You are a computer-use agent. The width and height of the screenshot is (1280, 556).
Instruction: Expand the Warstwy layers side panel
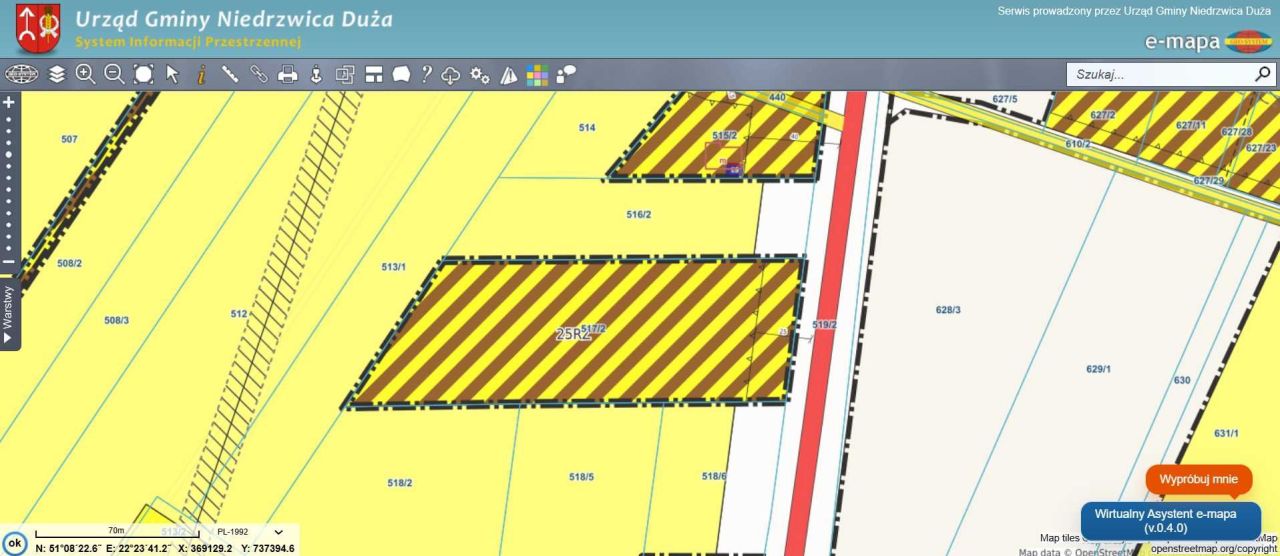point(9,314)
